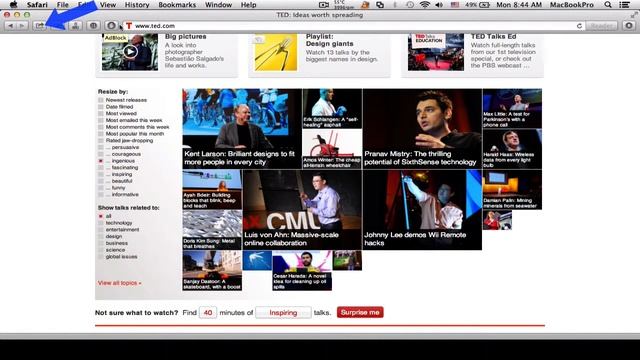Screen dimensions: 640x360
Task: Open Spotlight search magnifier
Action: click(x=608, y=5)
